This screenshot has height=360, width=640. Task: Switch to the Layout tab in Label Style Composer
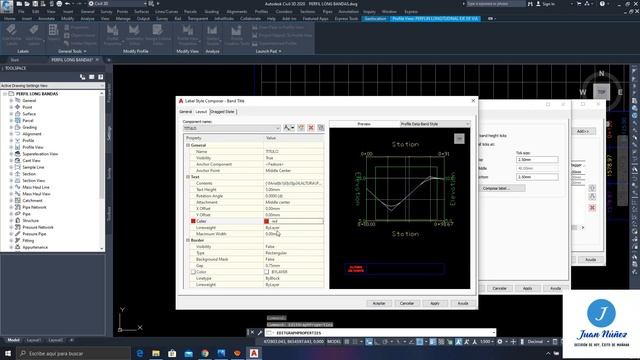pyautogui.click(x=201, y=111)
